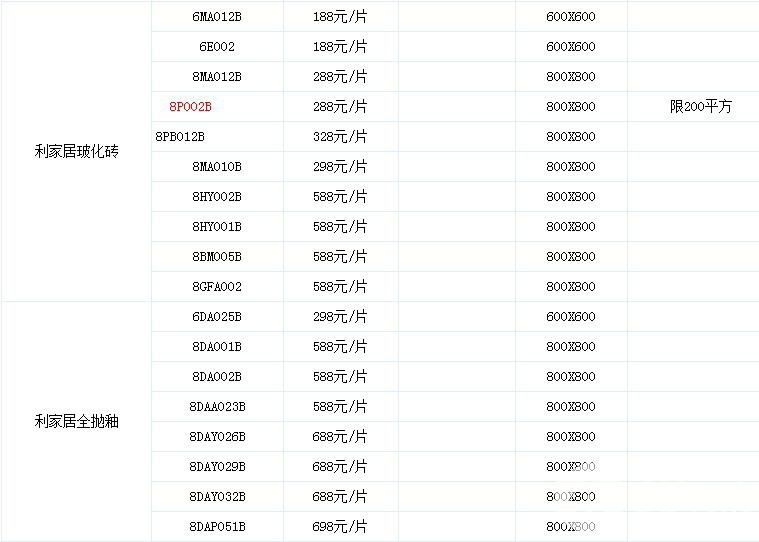The image size is (759, 542).
Task: Click product code 8DAY032B
Action: (x=217, y=497)
